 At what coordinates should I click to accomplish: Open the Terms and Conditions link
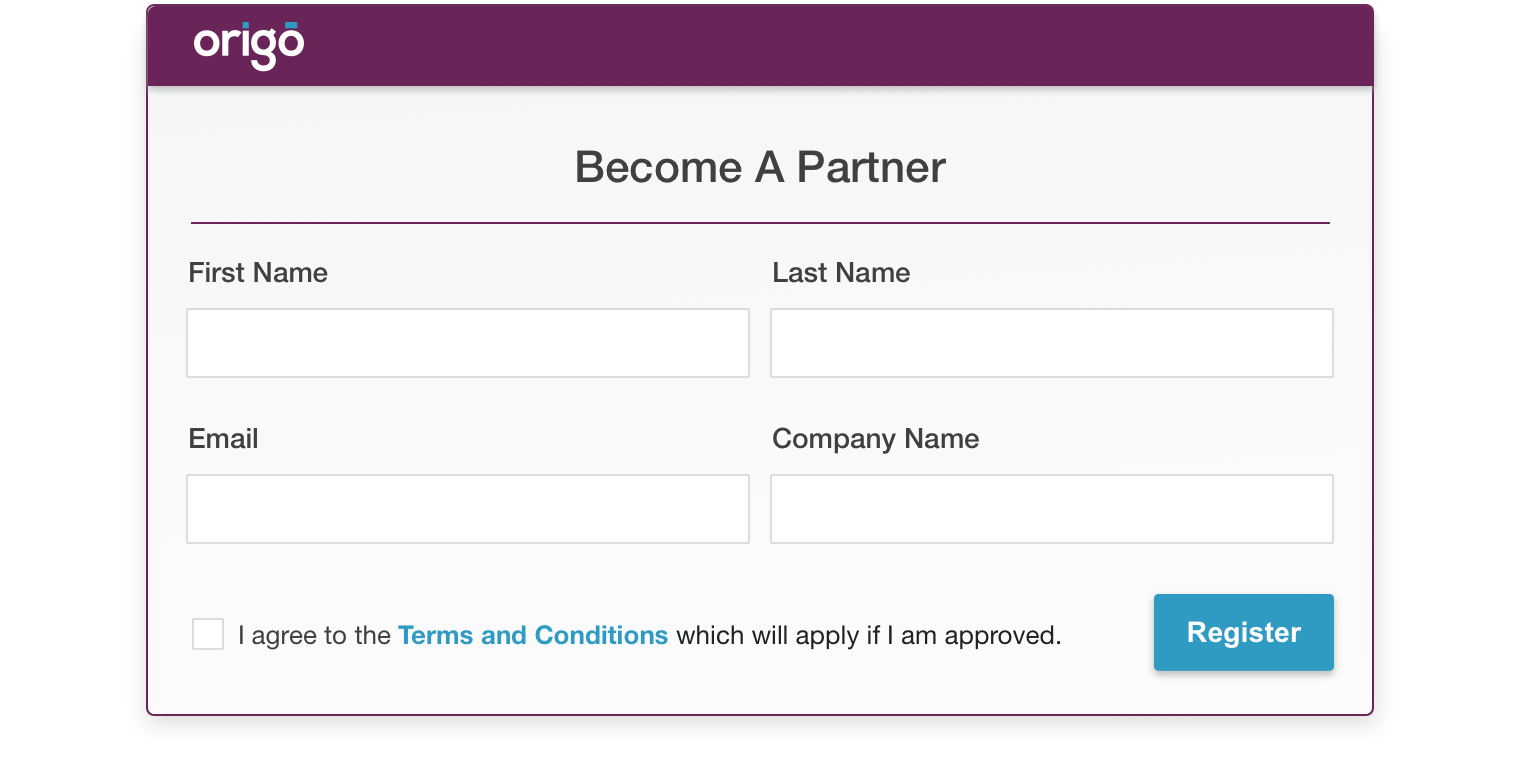(533, 635)
